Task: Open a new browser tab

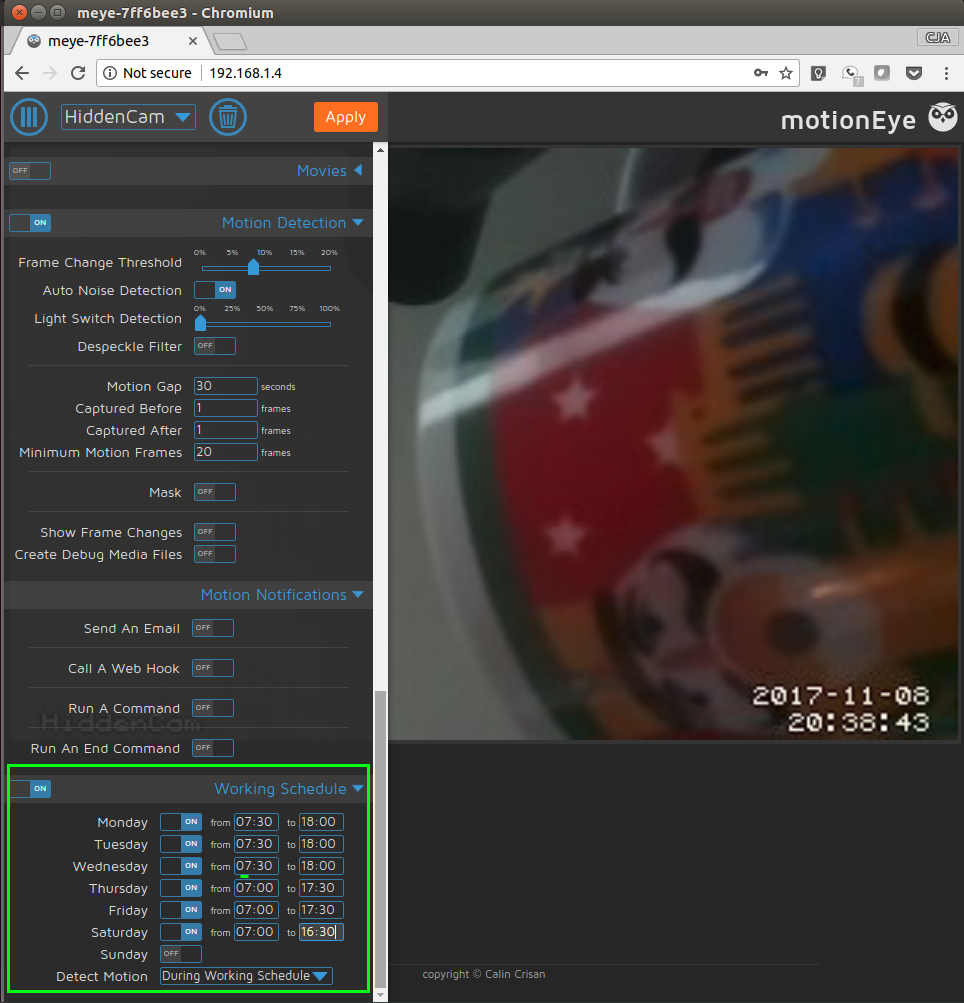Action: (x=230, y=42)
